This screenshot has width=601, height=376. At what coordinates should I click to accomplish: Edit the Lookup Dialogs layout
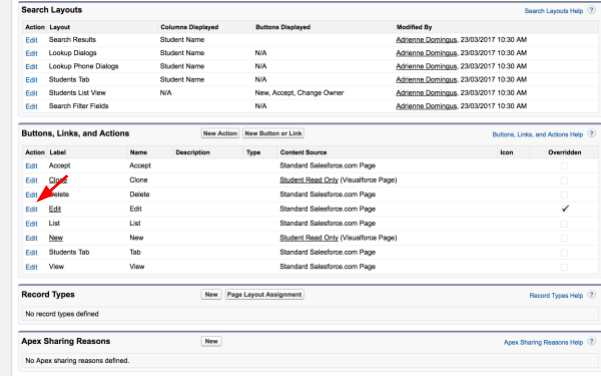click(31, 53)
